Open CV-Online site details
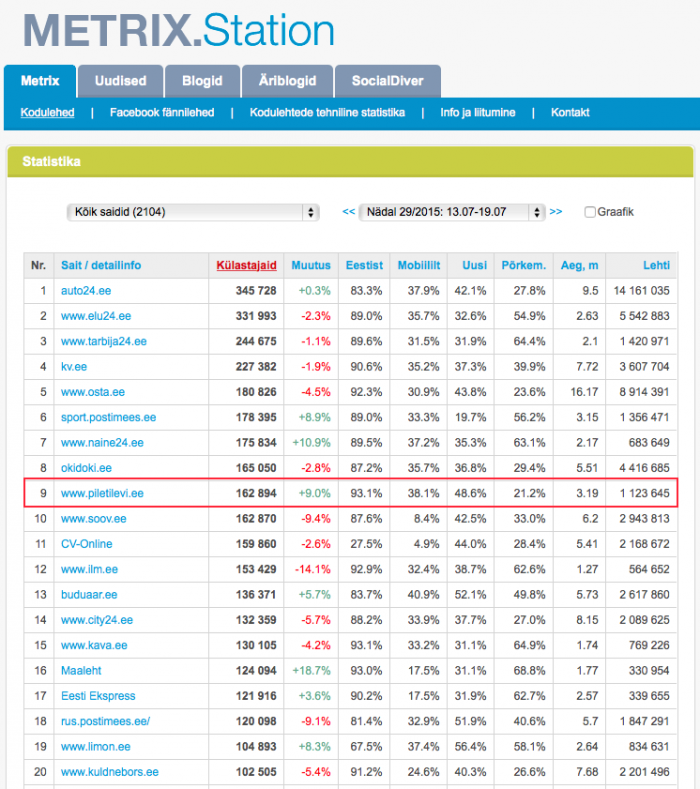The width and height of the screenshot is (700, 789). coord(87,544)
